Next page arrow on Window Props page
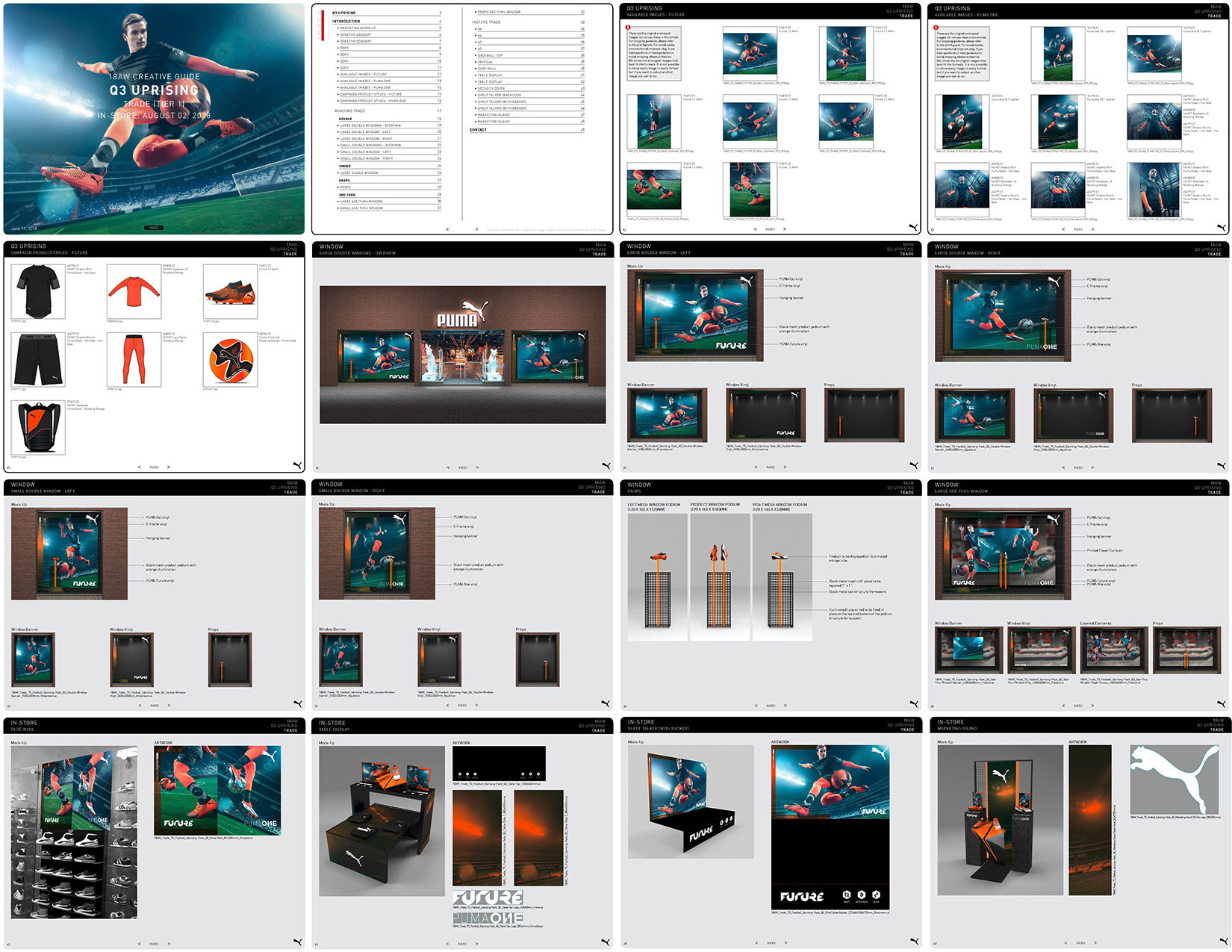The image size is (1232, 952). pyautogui.click(x=785, y=706)
